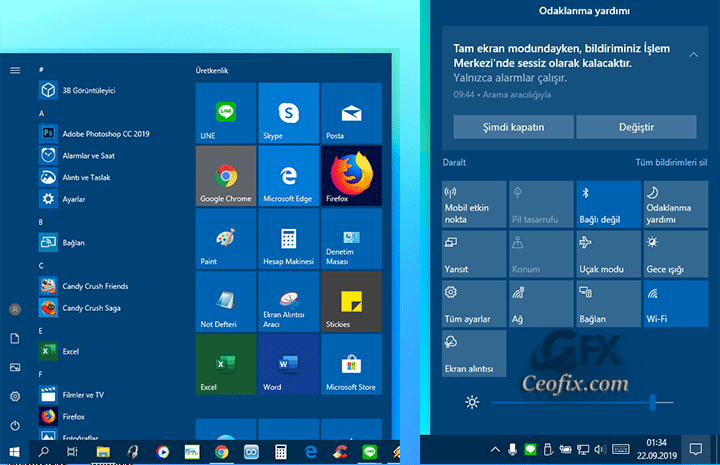Viewport: 720px width, 465px height.
Task: Open Ekran Alıntısı Aracı tile
Action: coord(289,302)
